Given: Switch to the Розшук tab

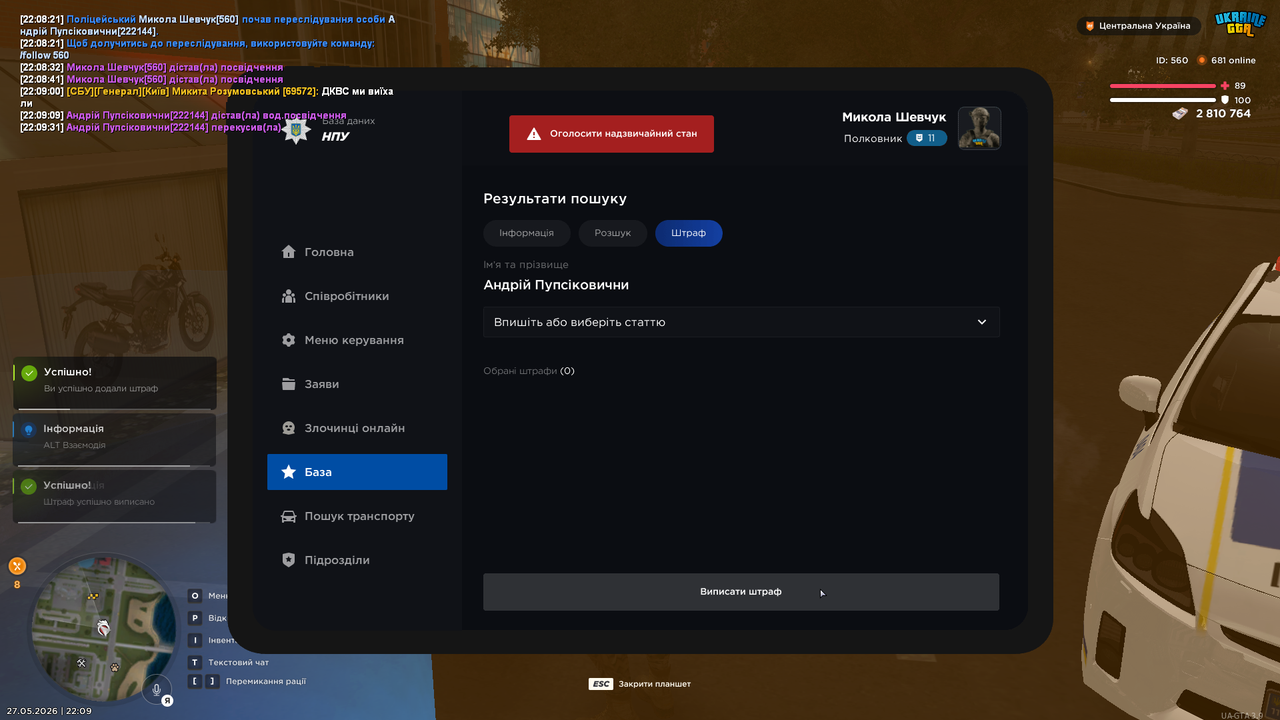Looking at the screenshot, I should pyautogui.click(x=613, y=233).
